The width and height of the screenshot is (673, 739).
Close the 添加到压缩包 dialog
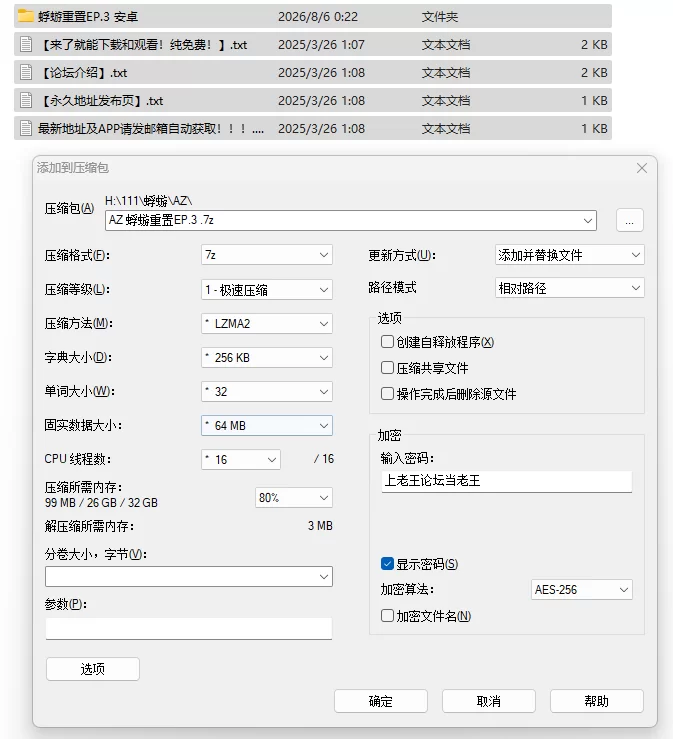coord(641,168)
